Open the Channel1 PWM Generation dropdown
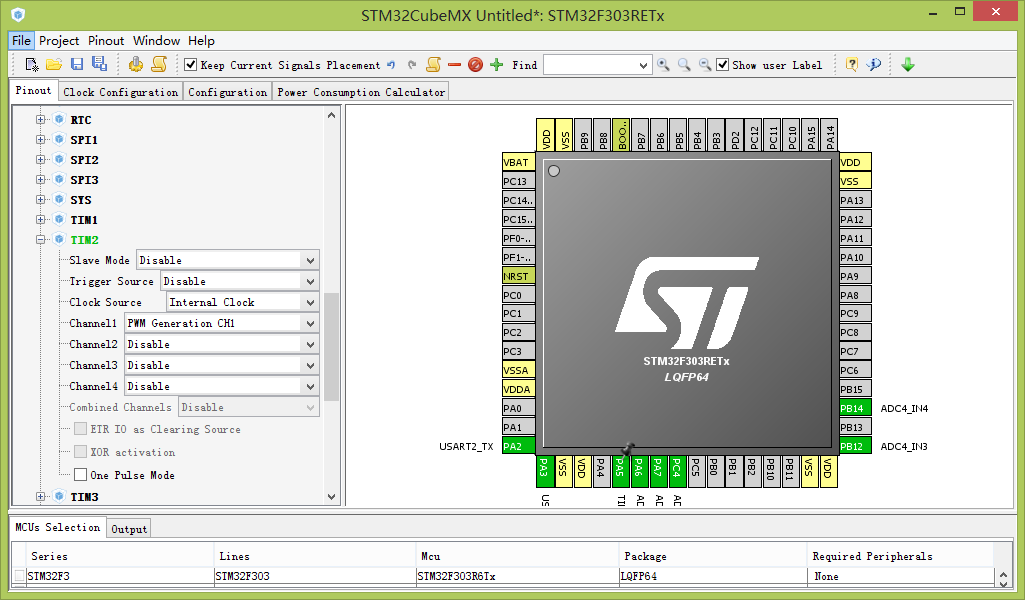 coord(311,323)
